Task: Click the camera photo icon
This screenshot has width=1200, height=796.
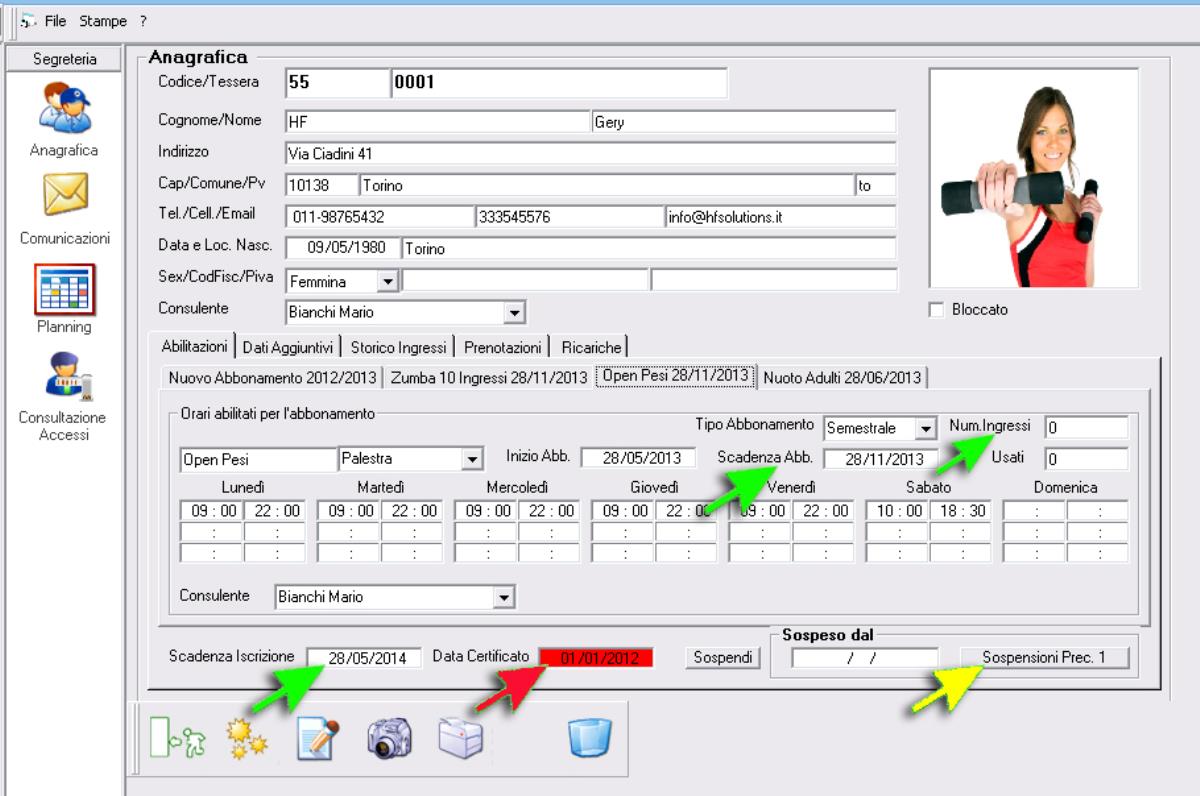Action: (x=389, y=738)
